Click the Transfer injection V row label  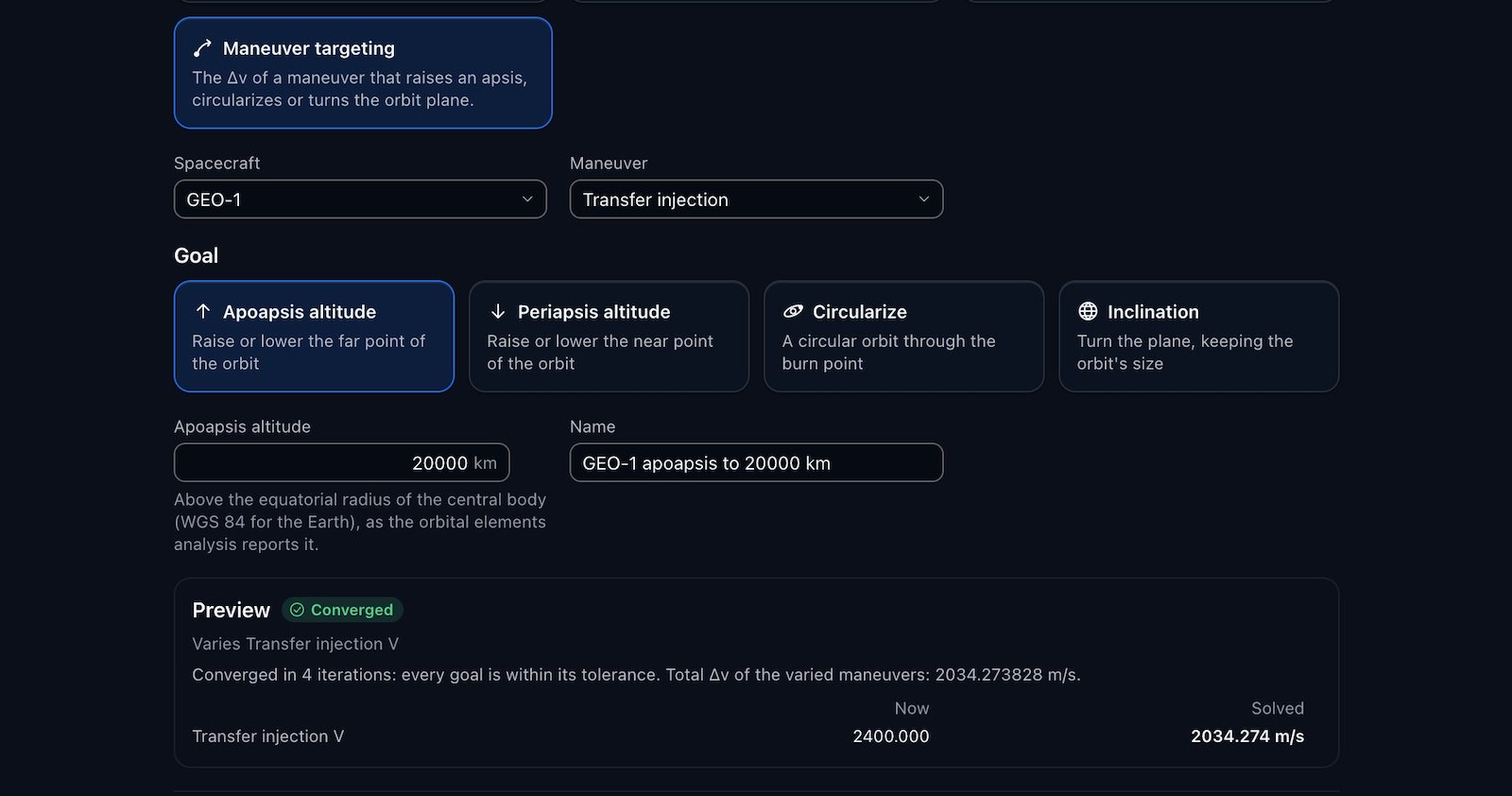(267, 735)
